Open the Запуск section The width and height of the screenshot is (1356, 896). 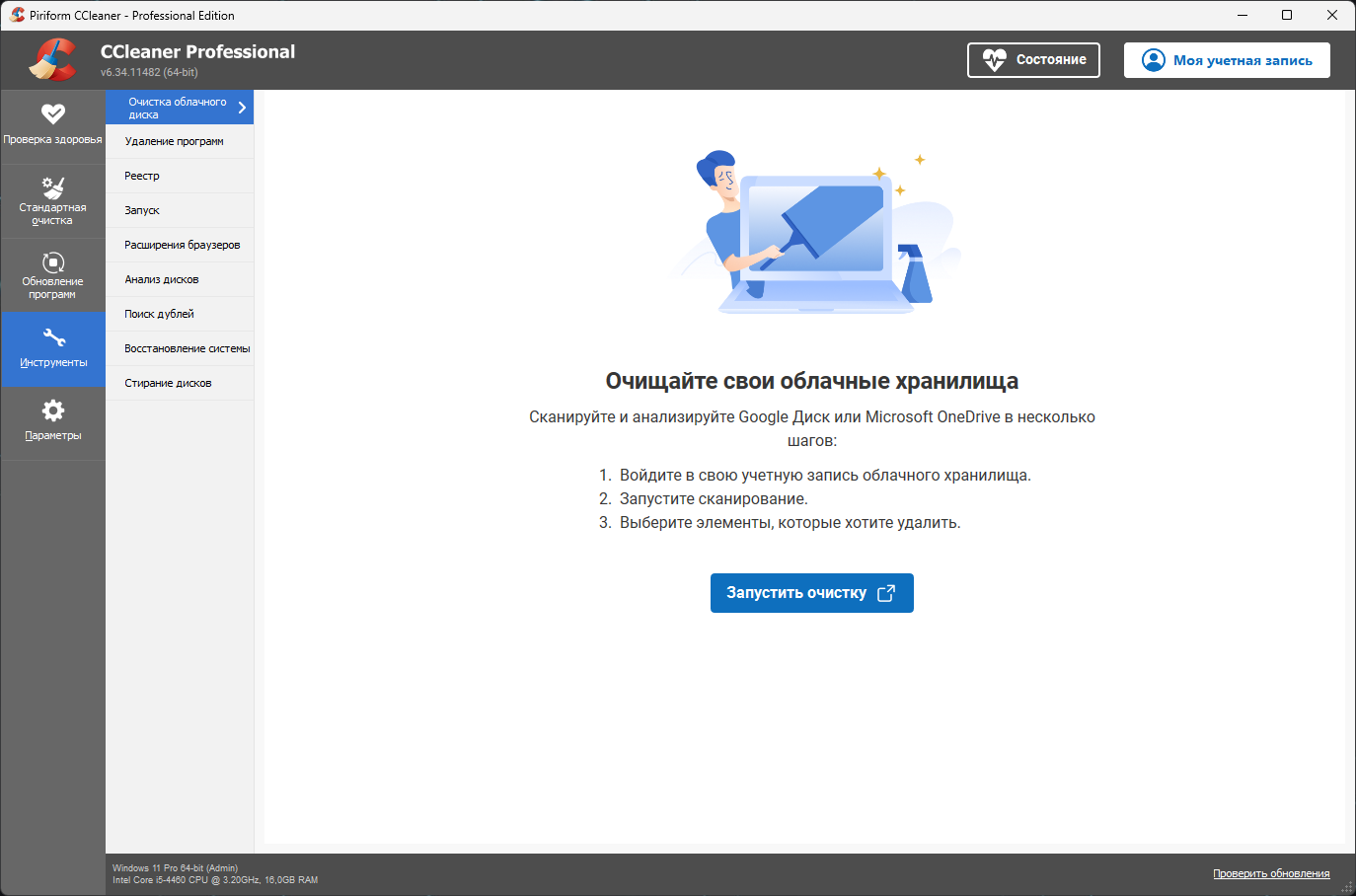point(141,210)
